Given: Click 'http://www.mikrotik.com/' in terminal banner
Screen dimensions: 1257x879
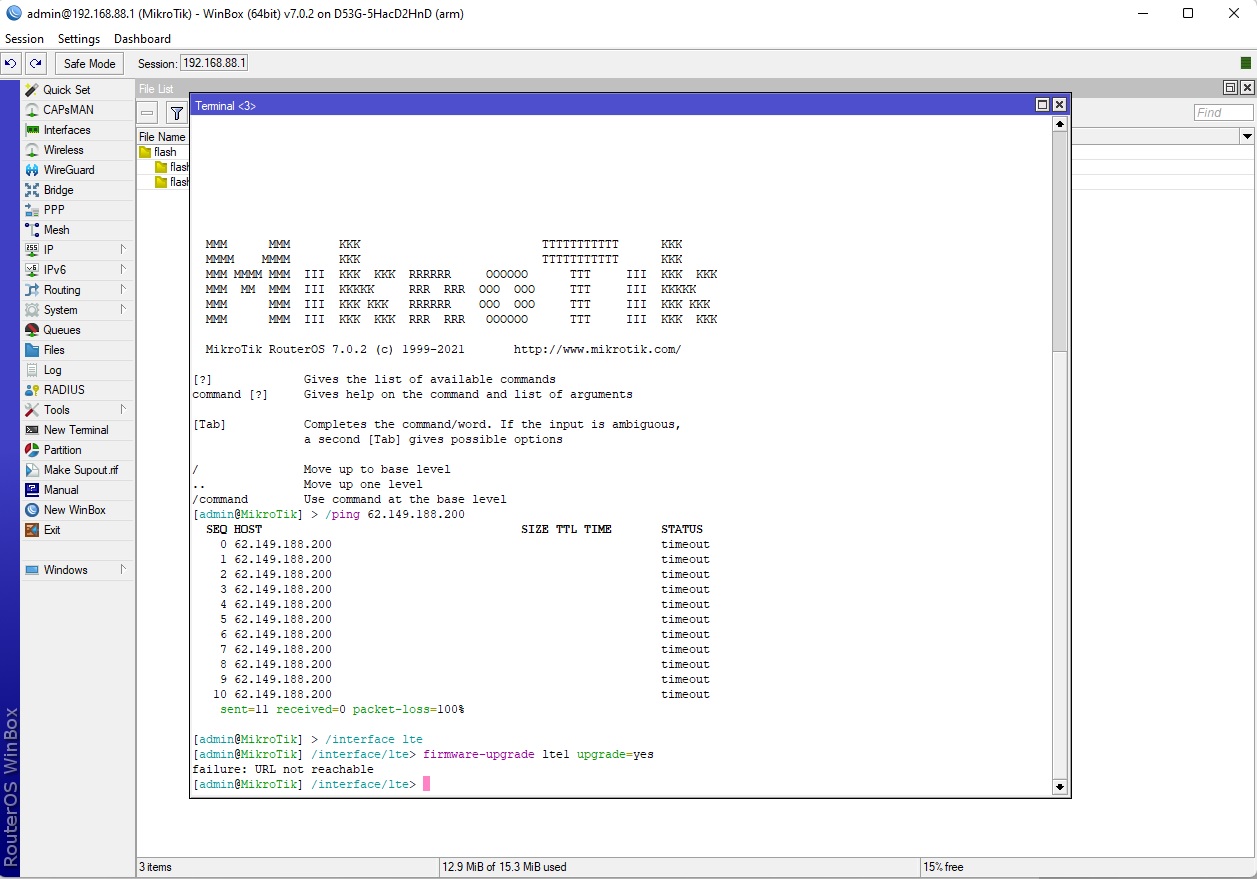Looking at the screenshot, I should 597,349.
